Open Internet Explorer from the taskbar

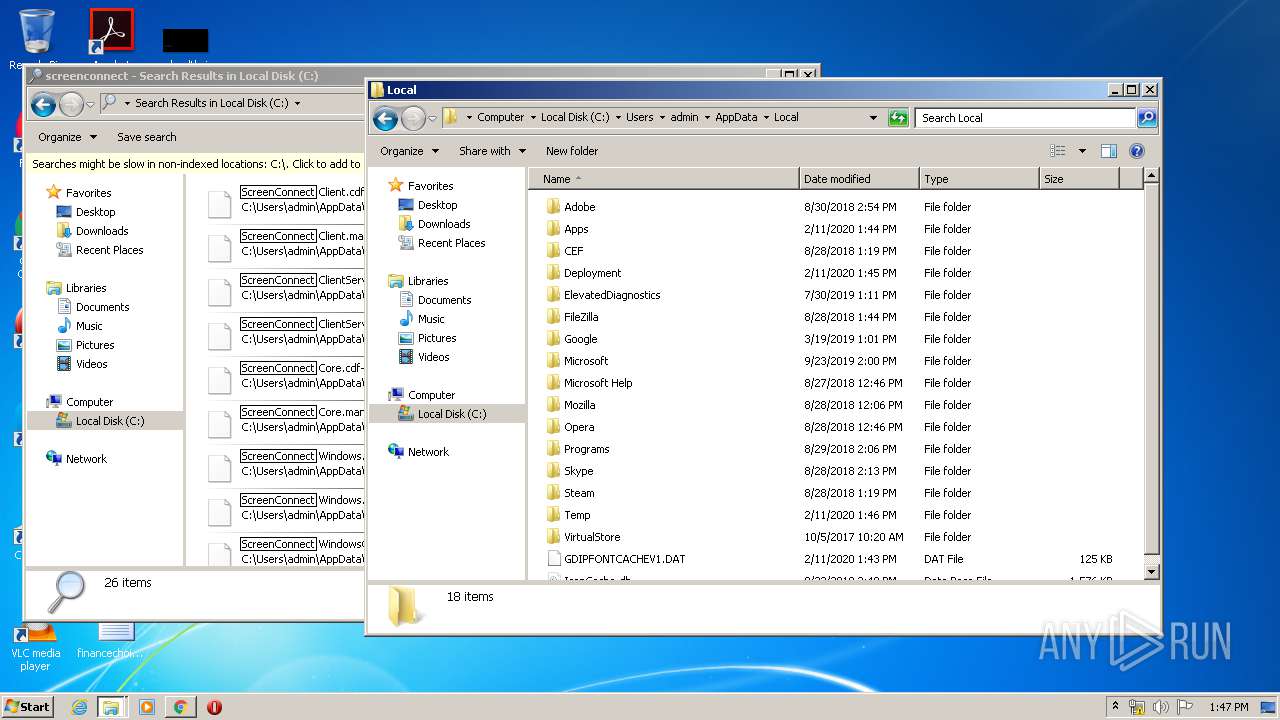click(x=79, y=707)
